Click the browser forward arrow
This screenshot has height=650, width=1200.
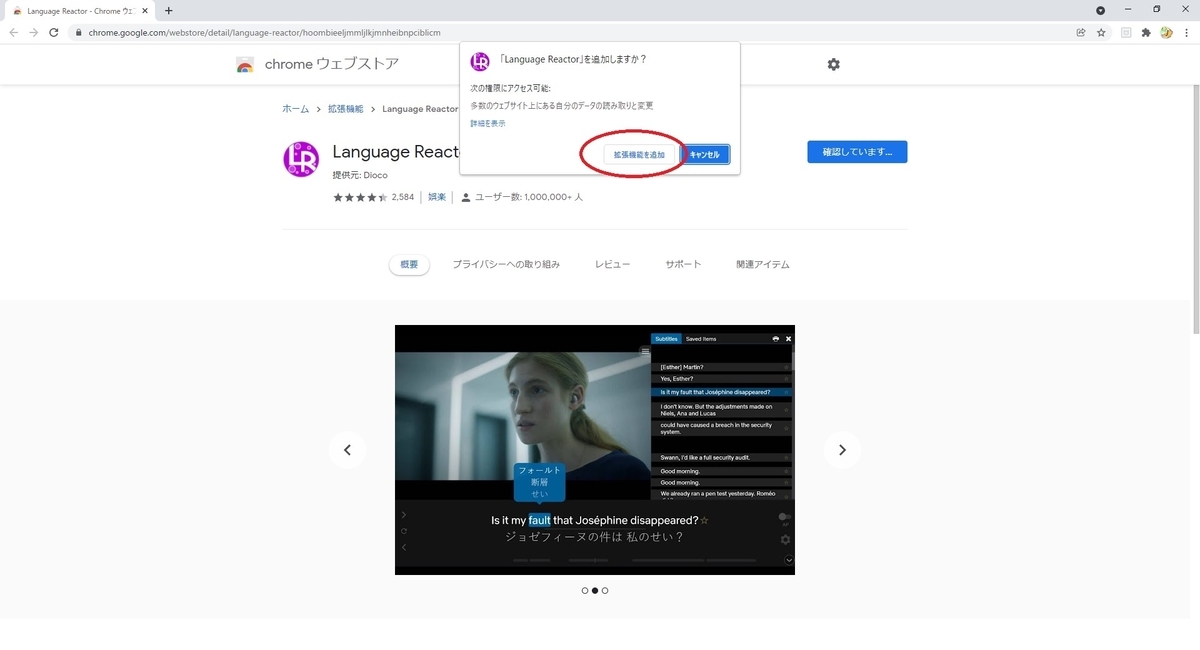[x=34, y=32]
